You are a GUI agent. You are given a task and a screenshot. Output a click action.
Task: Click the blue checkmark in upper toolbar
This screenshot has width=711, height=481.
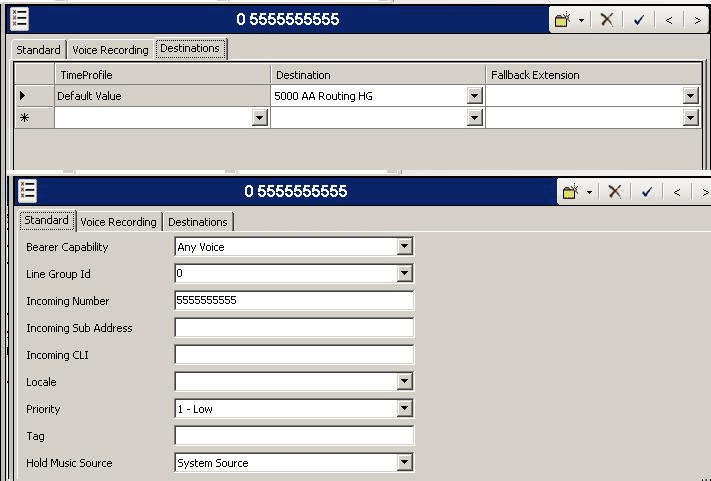pyautogui.click(x=638, y=20)
